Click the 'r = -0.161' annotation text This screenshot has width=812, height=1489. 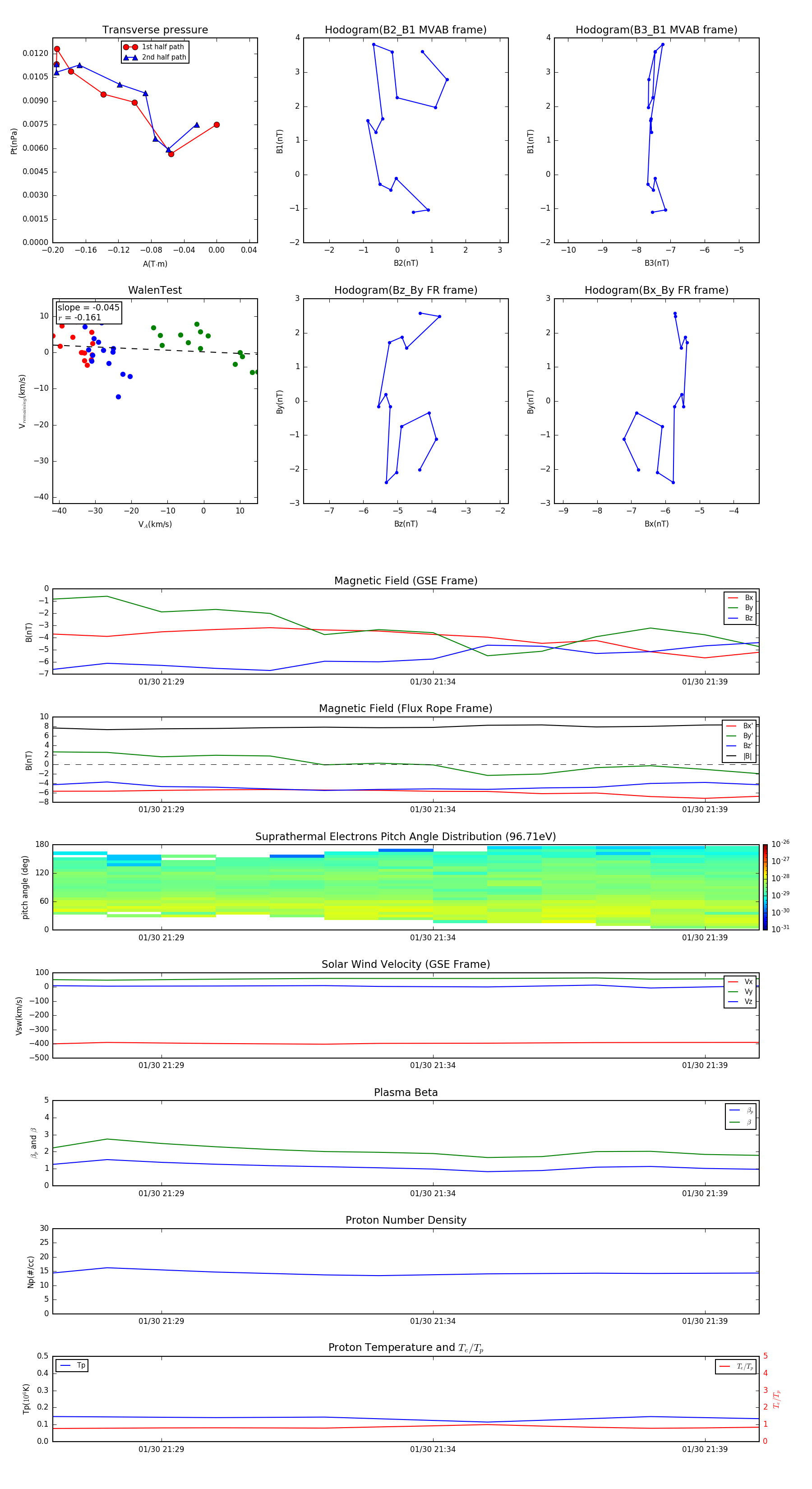(80, 317)
